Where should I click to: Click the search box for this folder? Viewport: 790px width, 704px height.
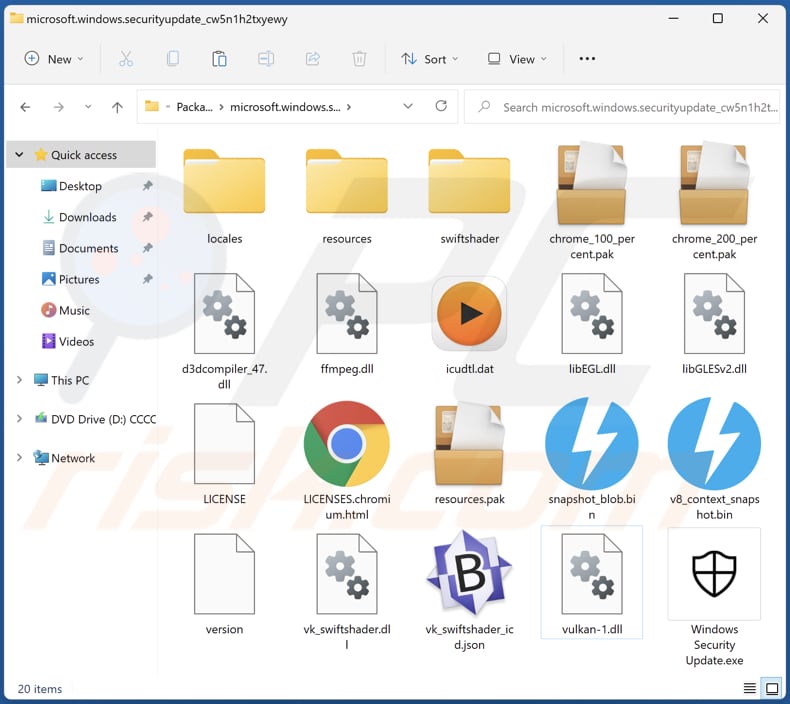pos(622,107)
